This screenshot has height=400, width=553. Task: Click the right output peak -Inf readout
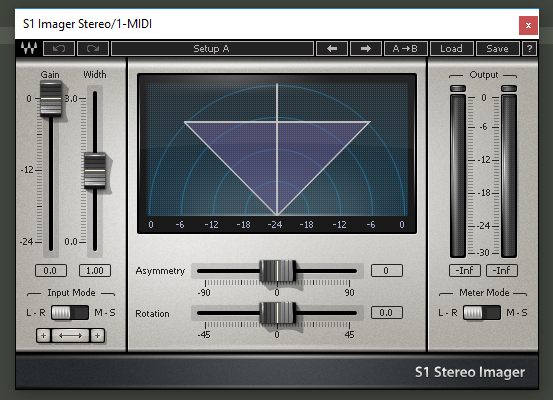tap(502, 271)
